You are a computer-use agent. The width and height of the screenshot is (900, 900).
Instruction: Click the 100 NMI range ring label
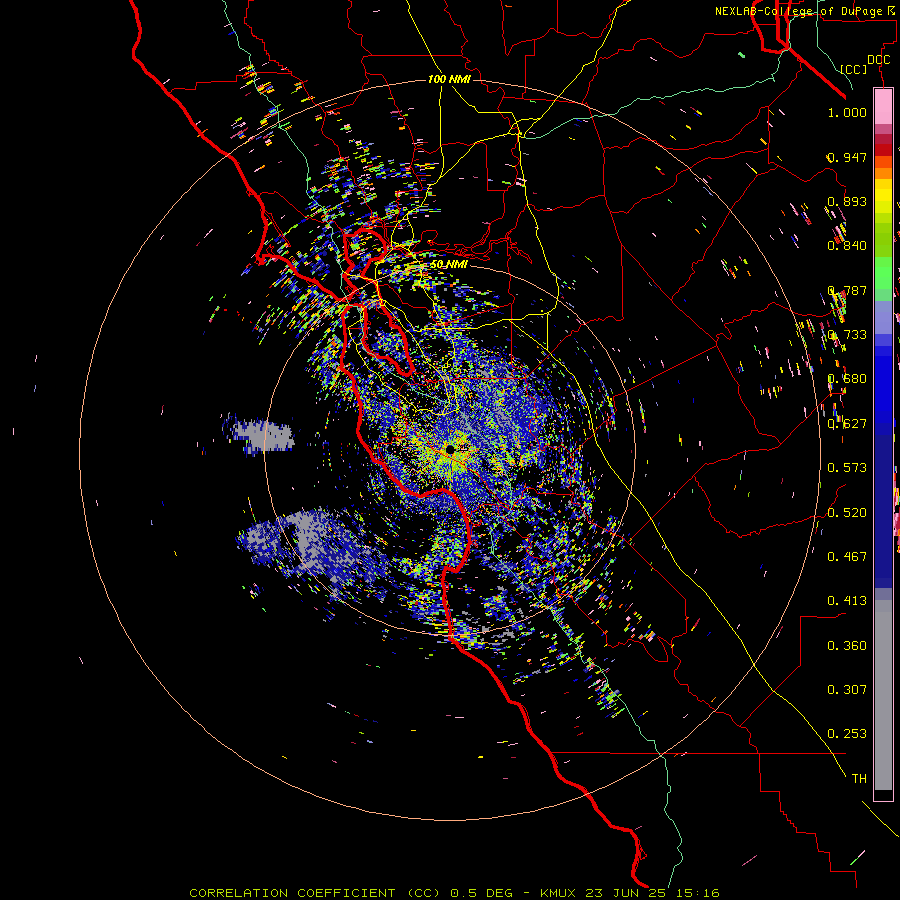pos(449,79)
